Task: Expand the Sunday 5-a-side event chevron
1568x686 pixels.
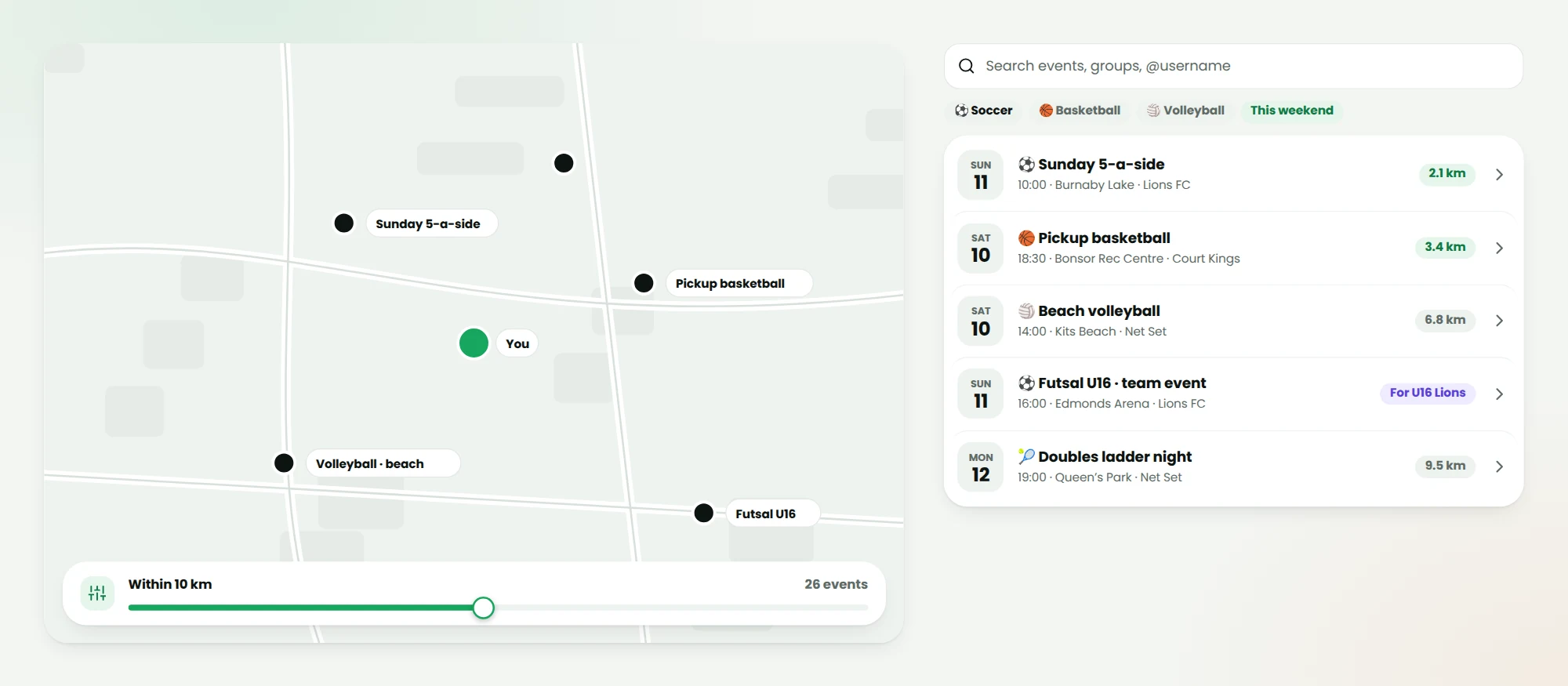Action: (1499, 175)
